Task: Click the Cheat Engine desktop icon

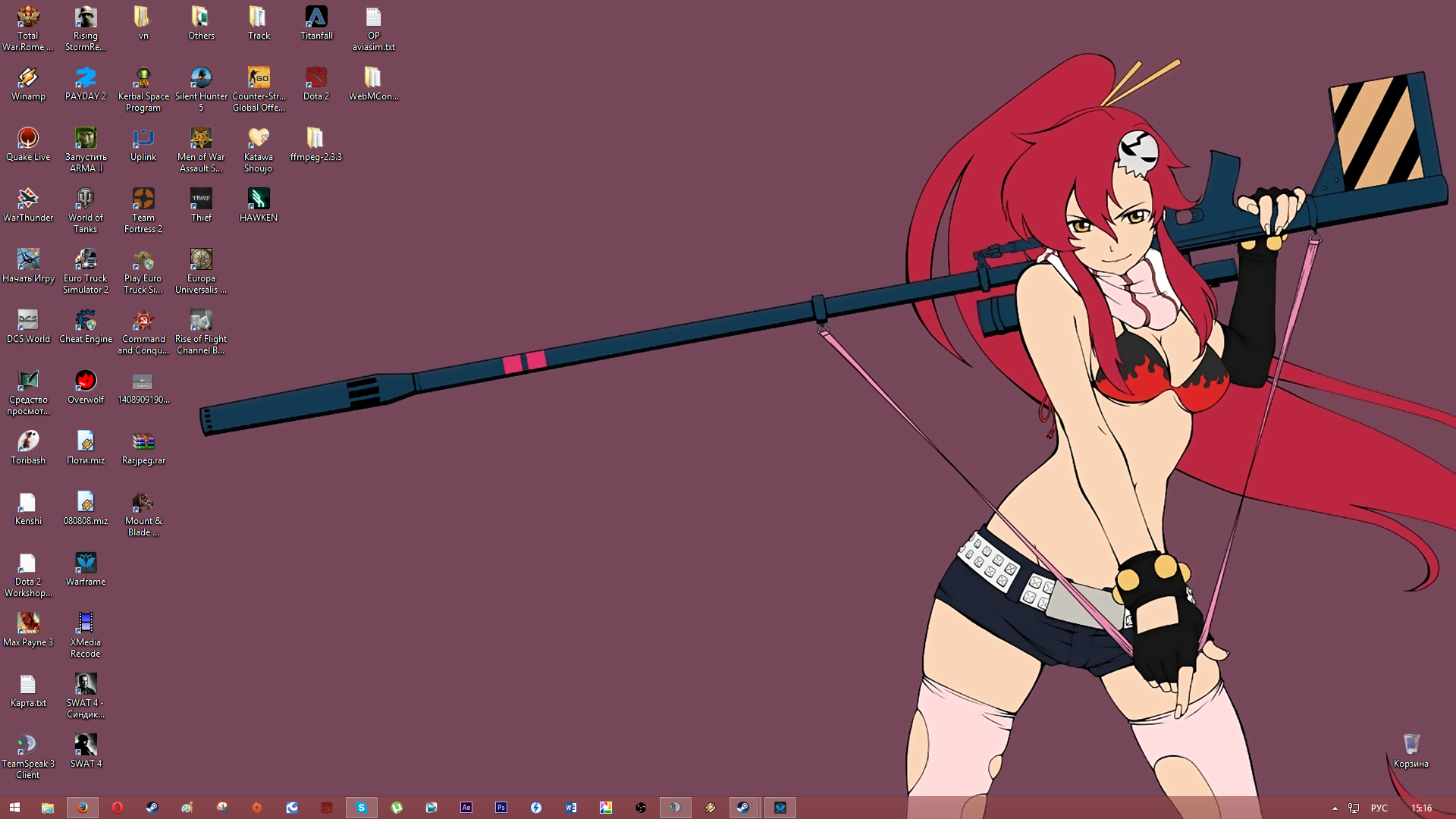Action: (86, 322)
